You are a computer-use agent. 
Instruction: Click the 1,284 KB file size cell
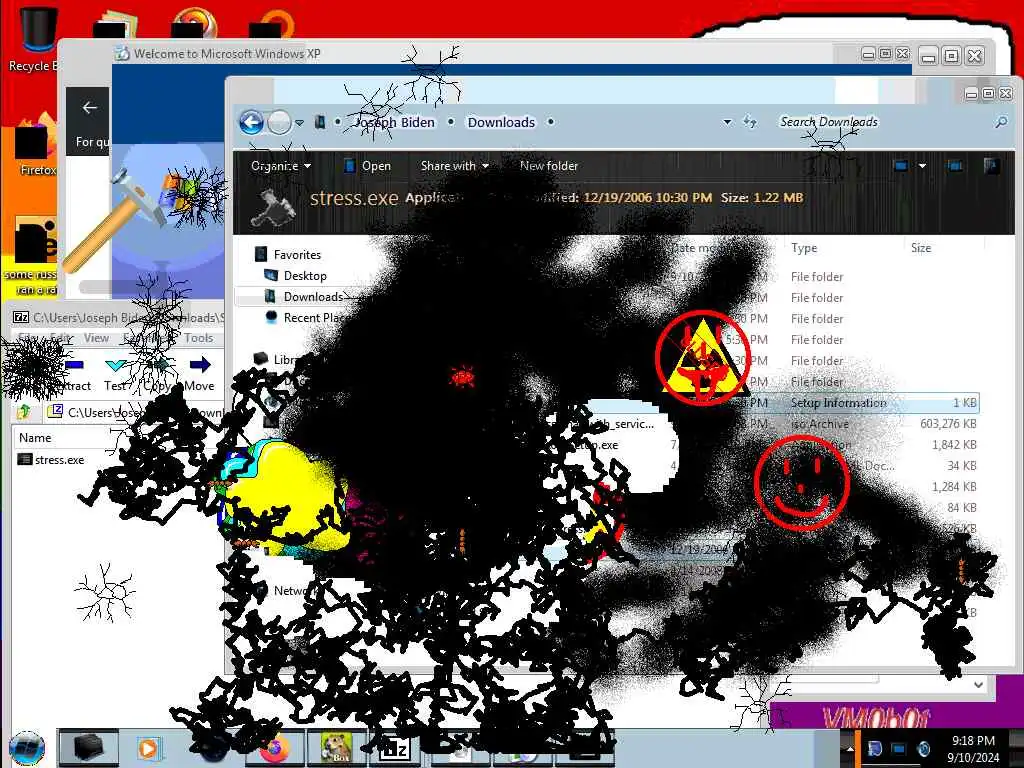click(954, 487)
